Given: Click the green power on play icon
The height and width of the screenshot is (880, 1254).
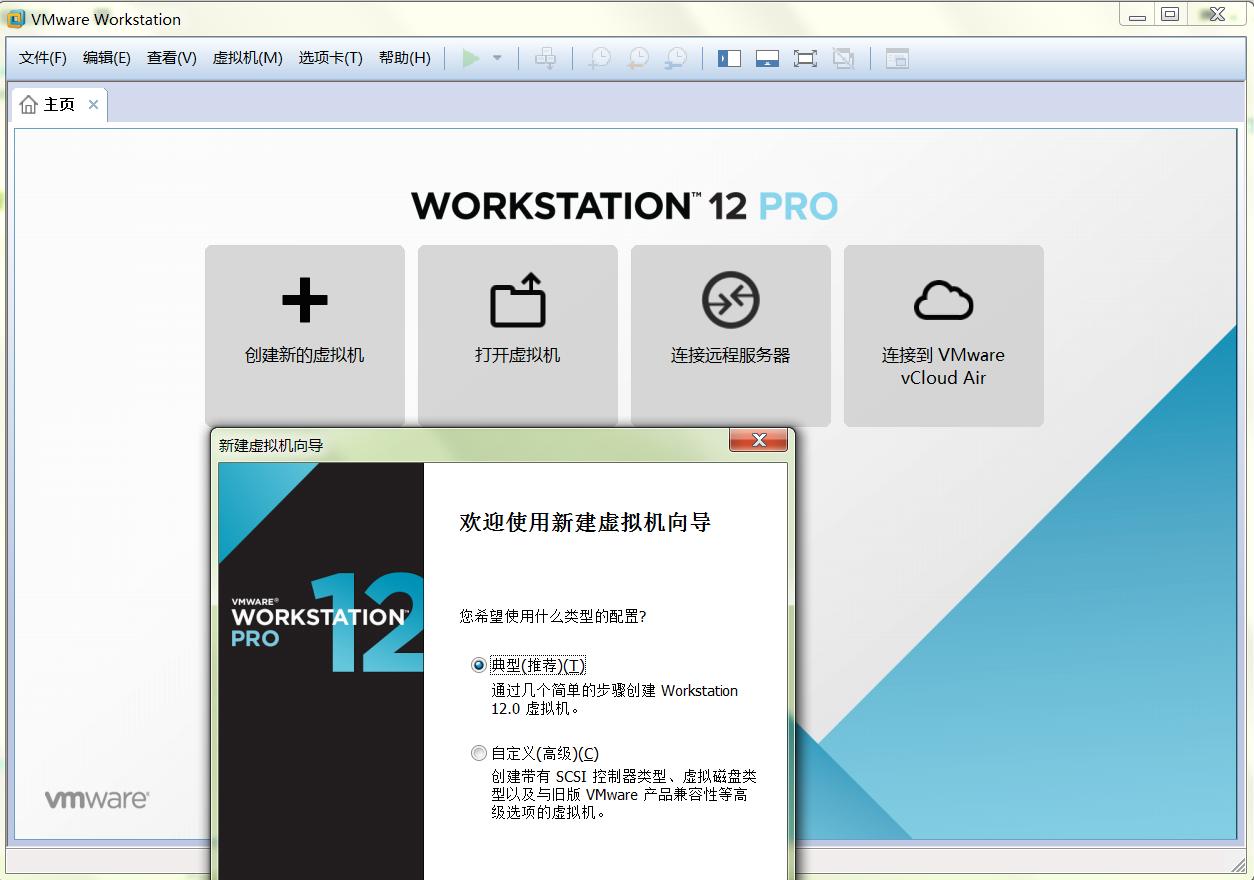Looking at the screenshot, I should pyautogui.click(x=470, y=58).
